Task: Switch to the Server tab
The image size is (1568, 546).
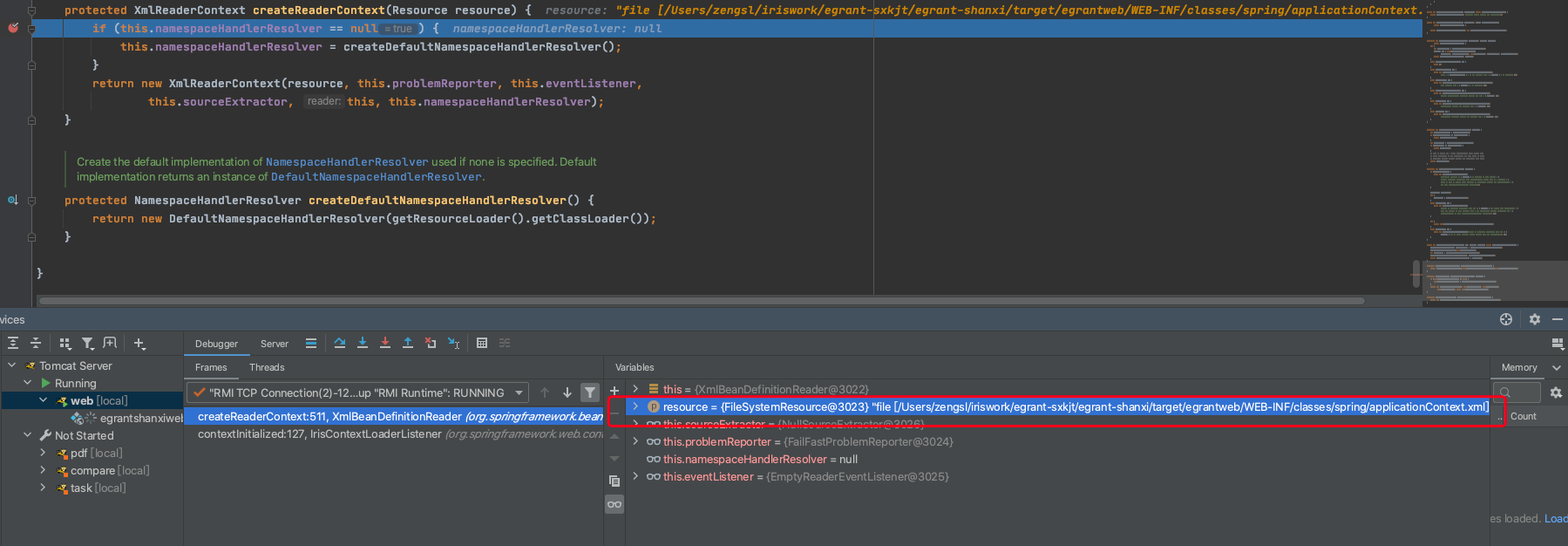Action: [x=274, y=344]
